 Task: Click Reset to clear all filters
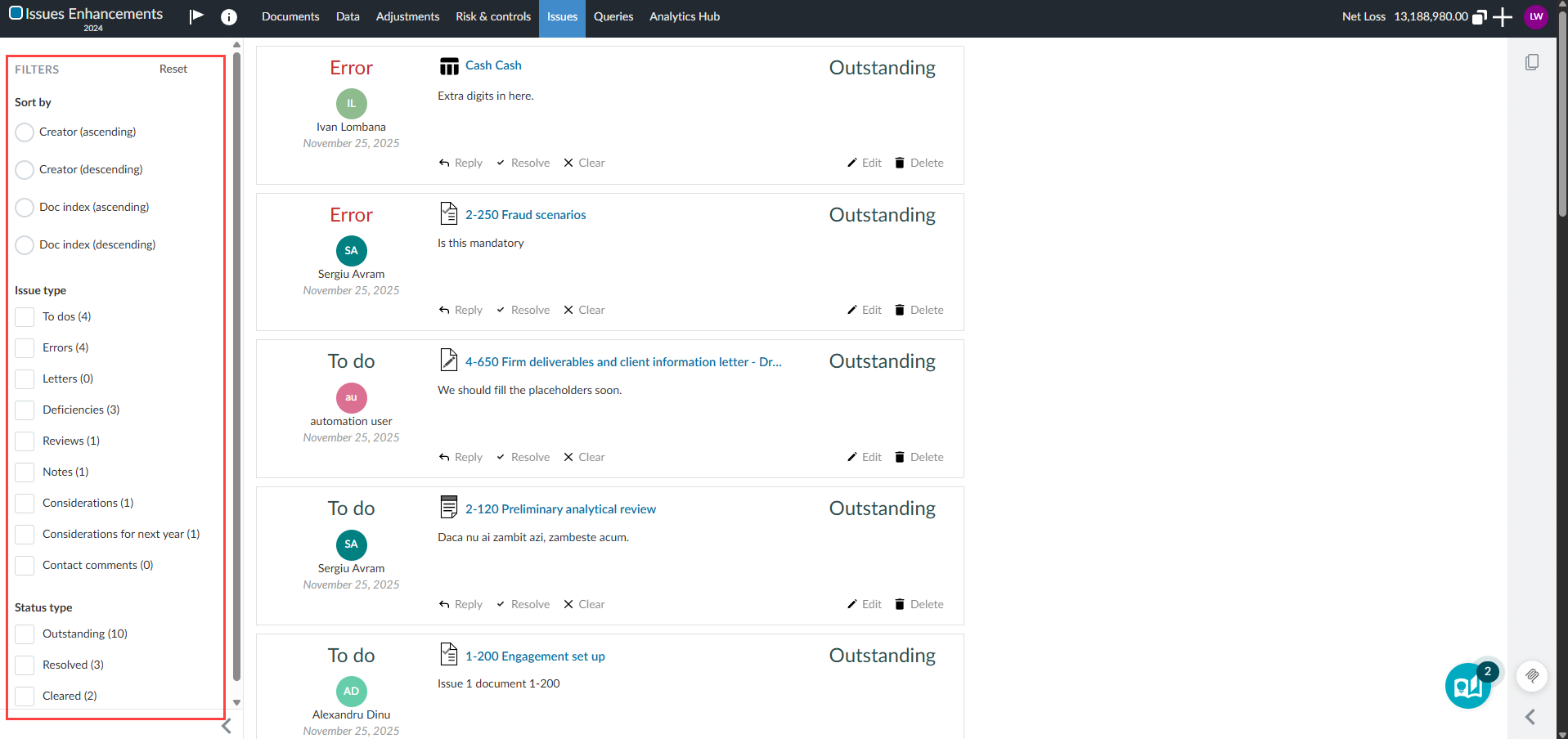(173, 69)
